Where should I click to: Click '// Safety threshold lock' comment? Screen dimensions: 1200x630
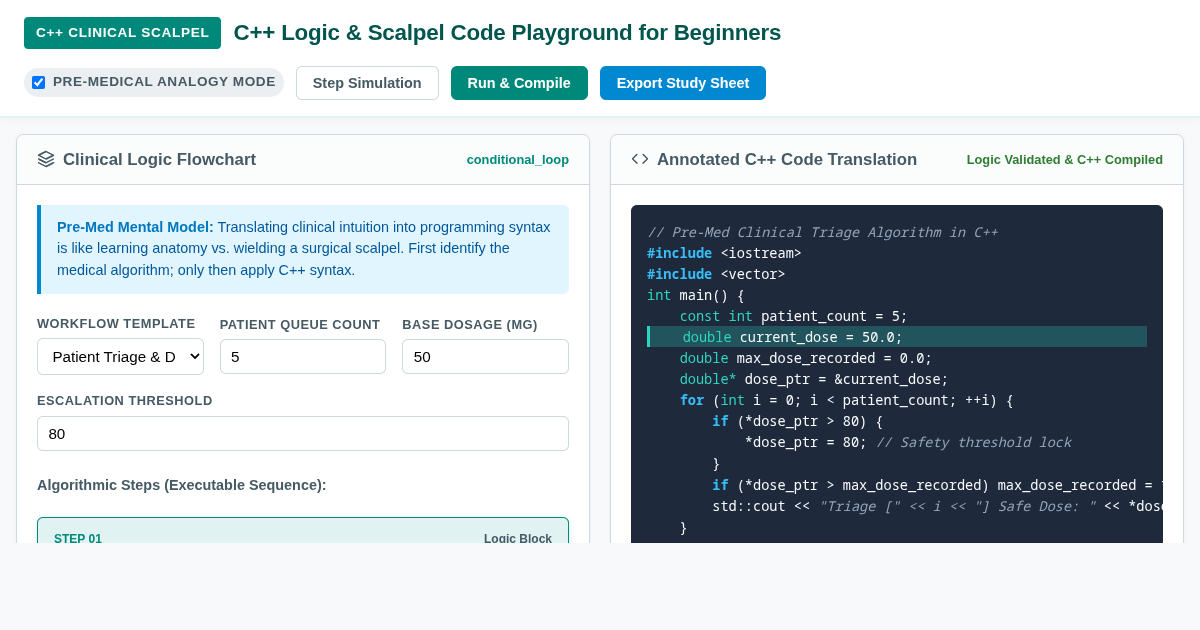tap(973, 441)
